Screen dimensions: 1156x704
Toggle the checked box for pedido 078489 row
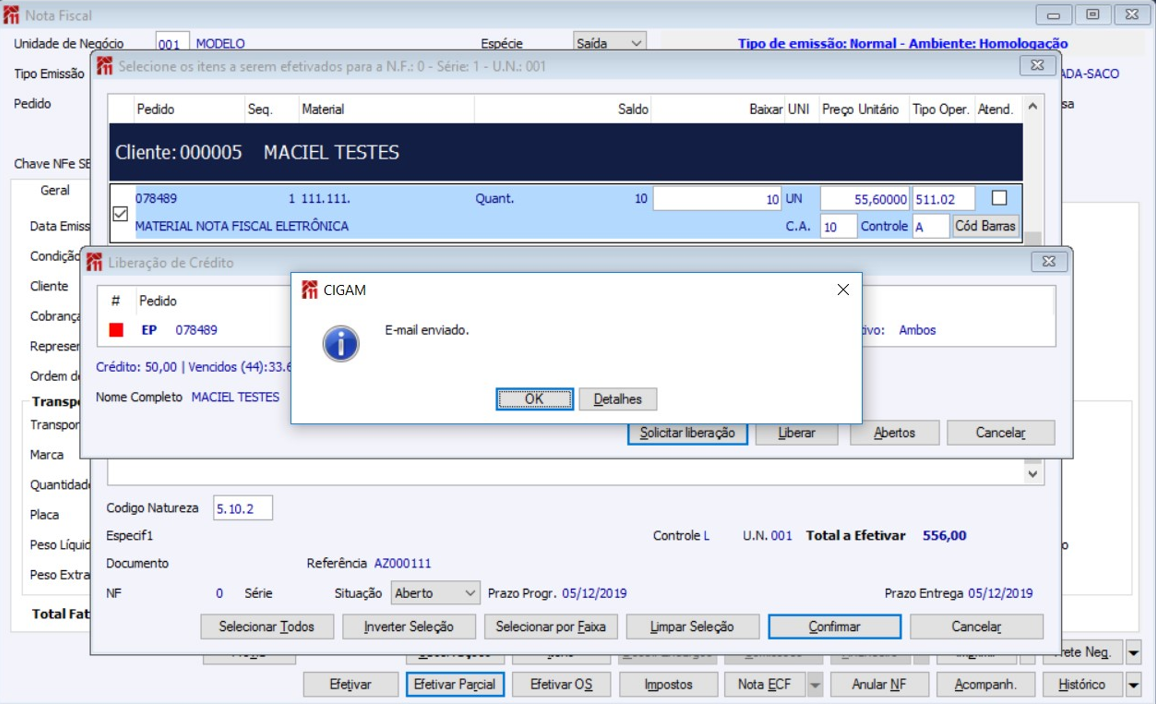(x=120, y=214)
